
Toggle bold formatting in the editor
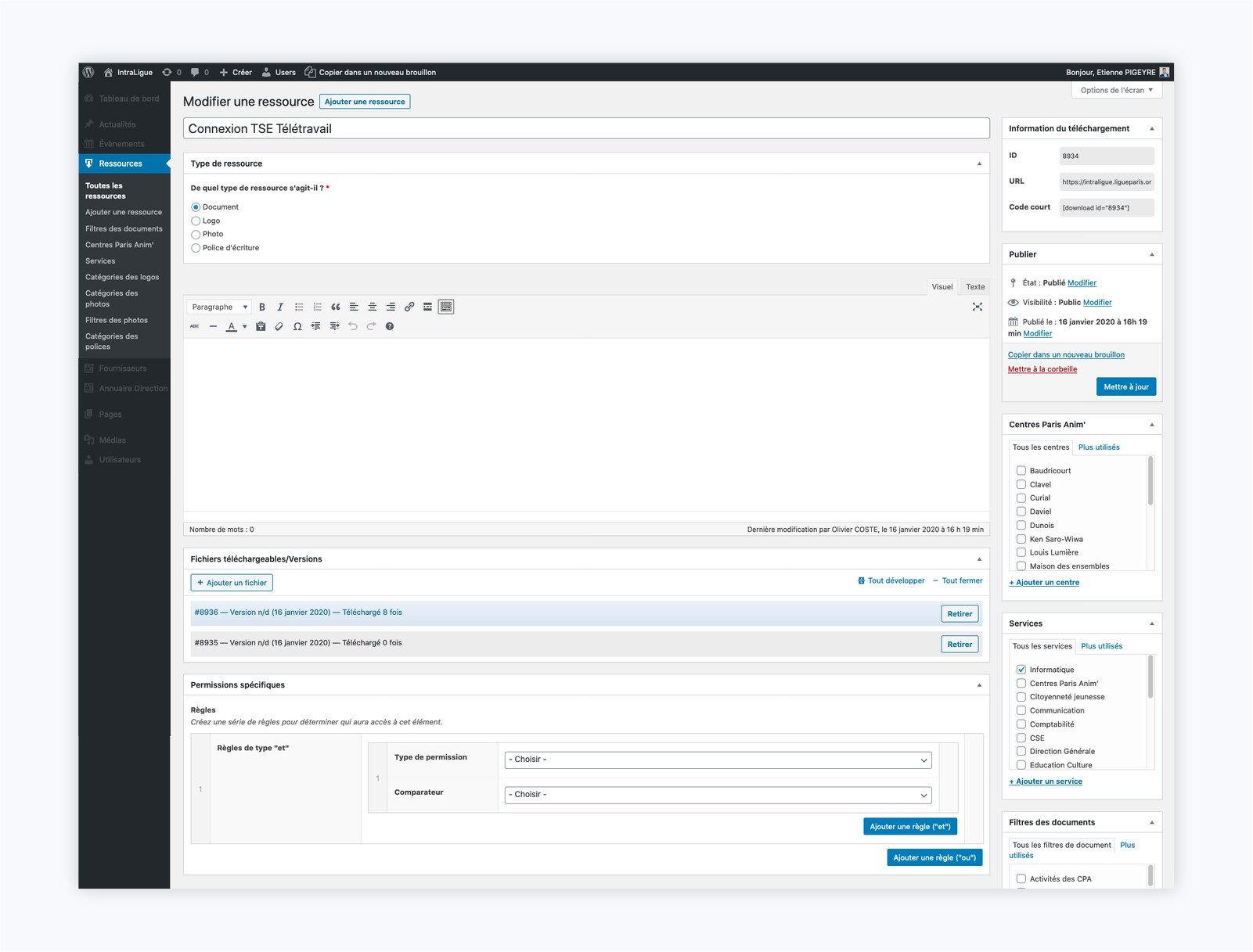click(262, 307)
